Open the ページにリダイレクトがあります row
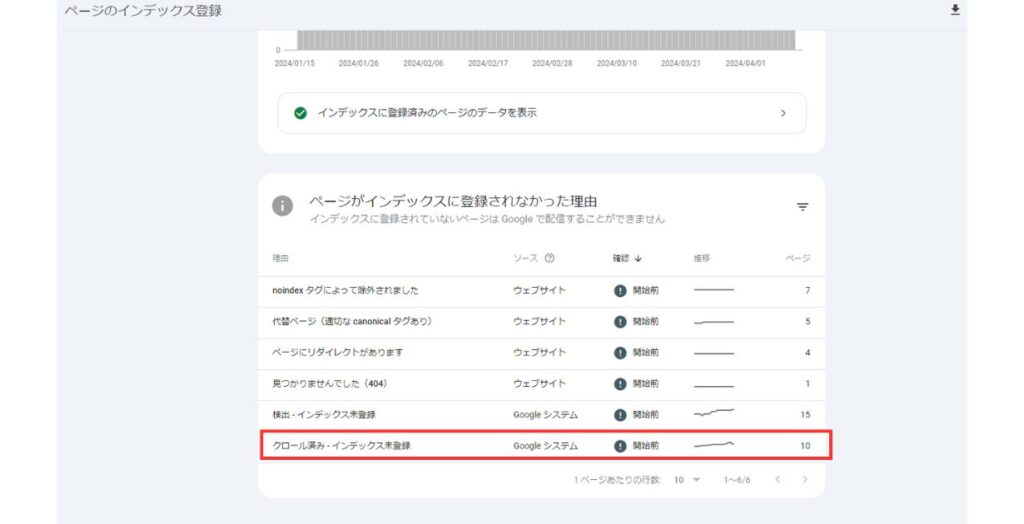Screen dimensions: 1024x524 [x=541, y=353]
